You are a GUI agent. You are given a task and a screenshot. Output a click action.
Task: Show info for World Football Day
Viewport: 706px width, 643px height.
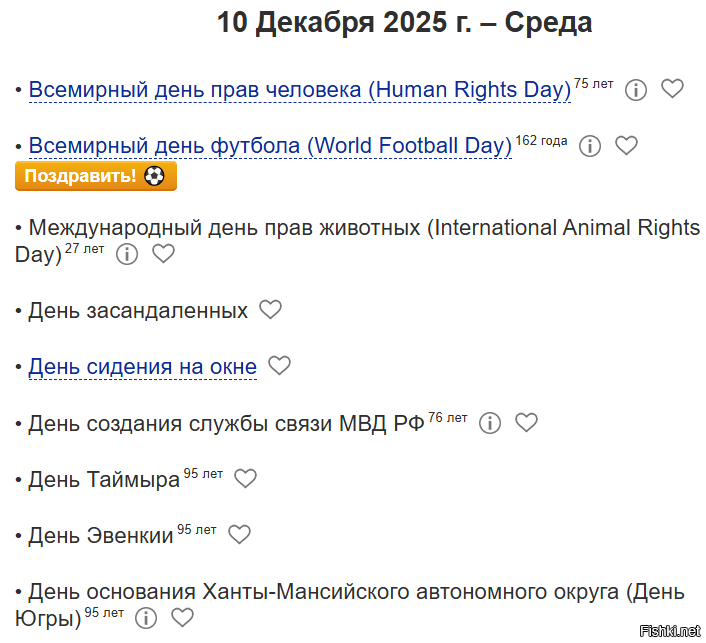click(590, 146)
